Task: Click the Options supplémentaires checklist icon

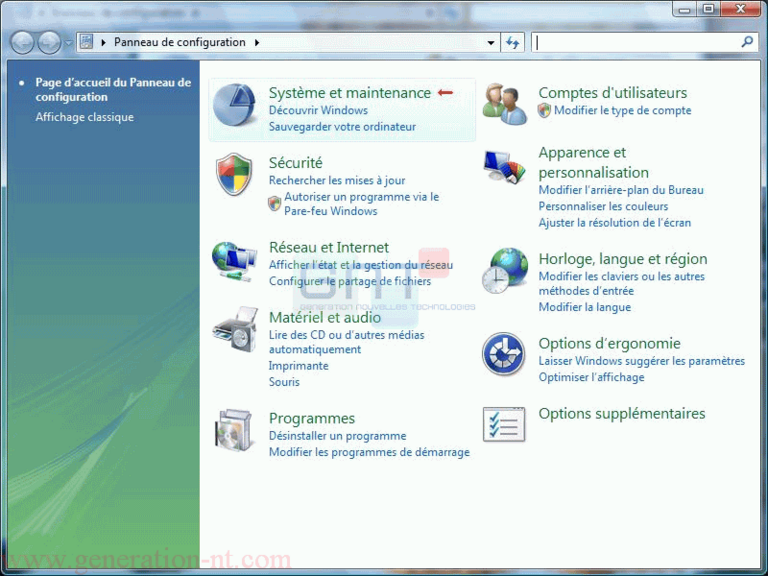Action: 504,425
